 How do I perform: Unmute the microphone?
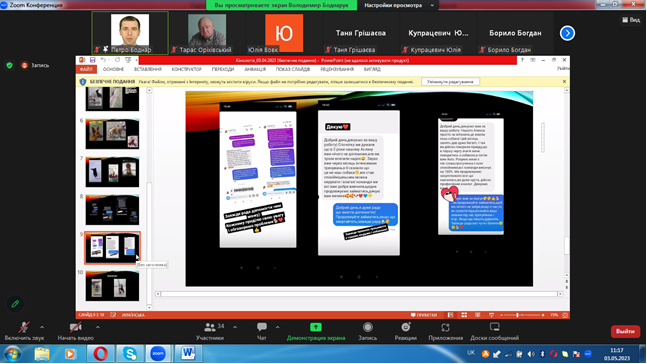[24, 327]
